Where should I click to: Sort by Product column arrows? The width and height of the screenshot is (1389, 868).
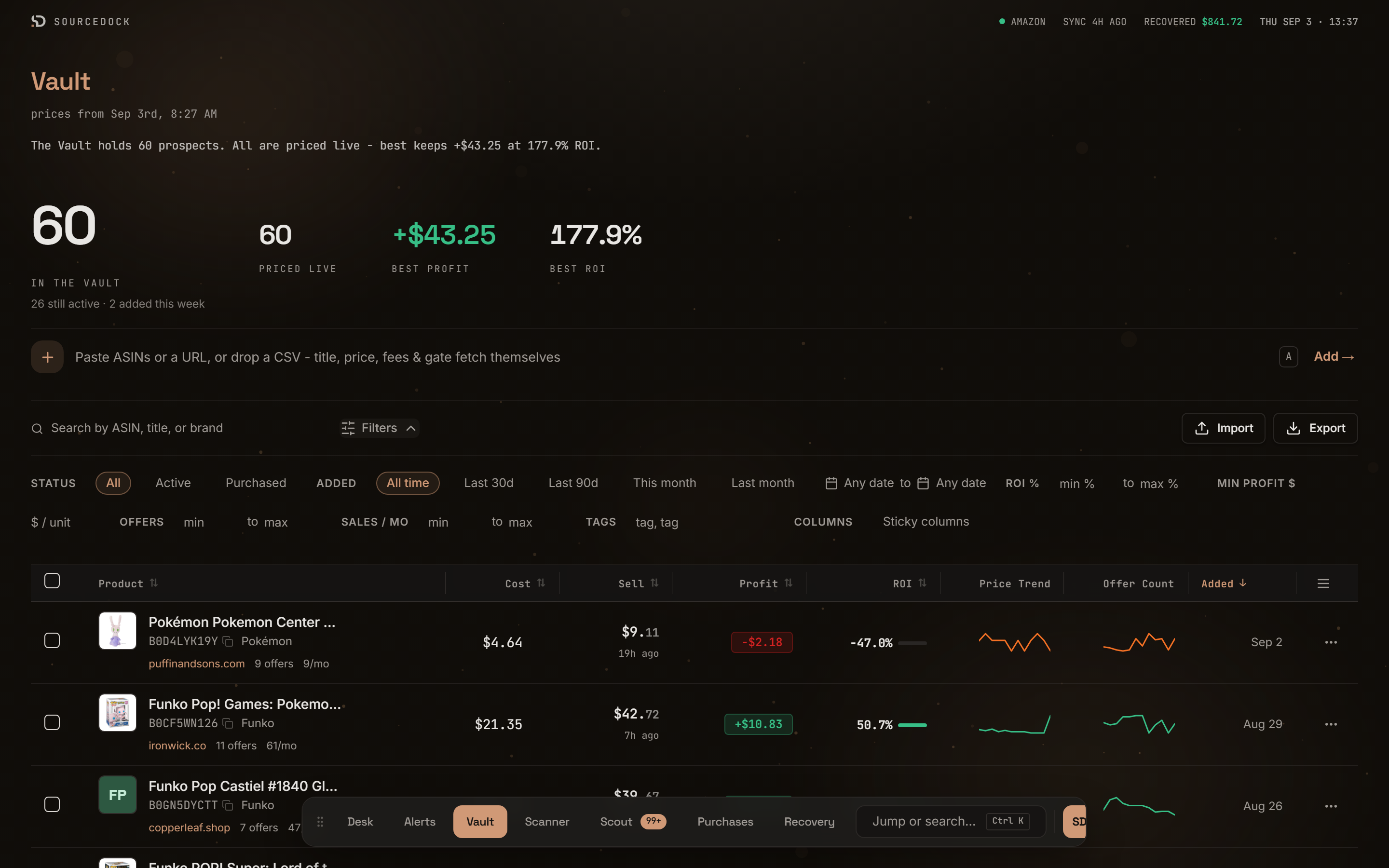[154, 583]
